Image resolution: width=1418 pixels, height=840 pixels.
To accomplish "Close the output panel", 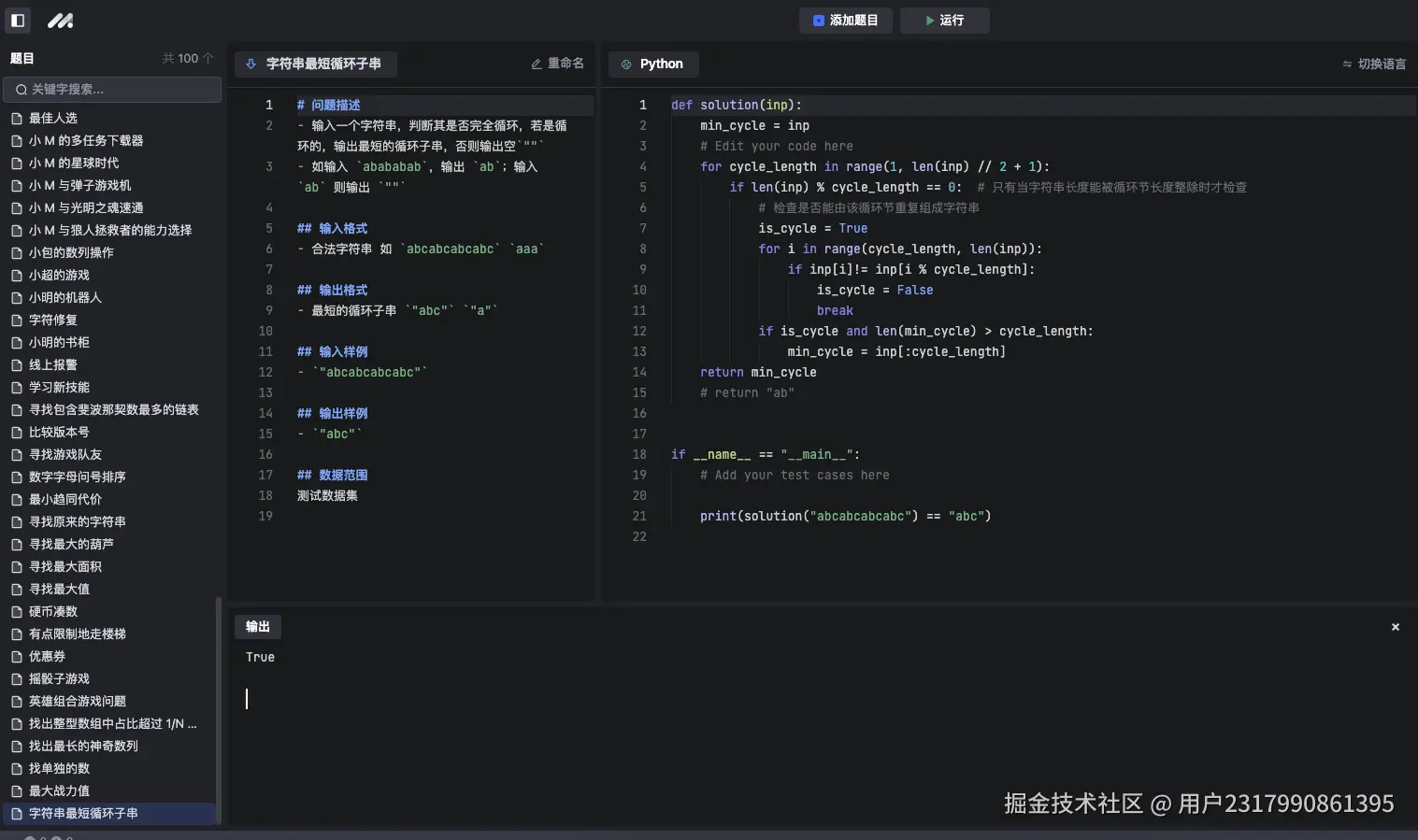I will click(1395, 627).
